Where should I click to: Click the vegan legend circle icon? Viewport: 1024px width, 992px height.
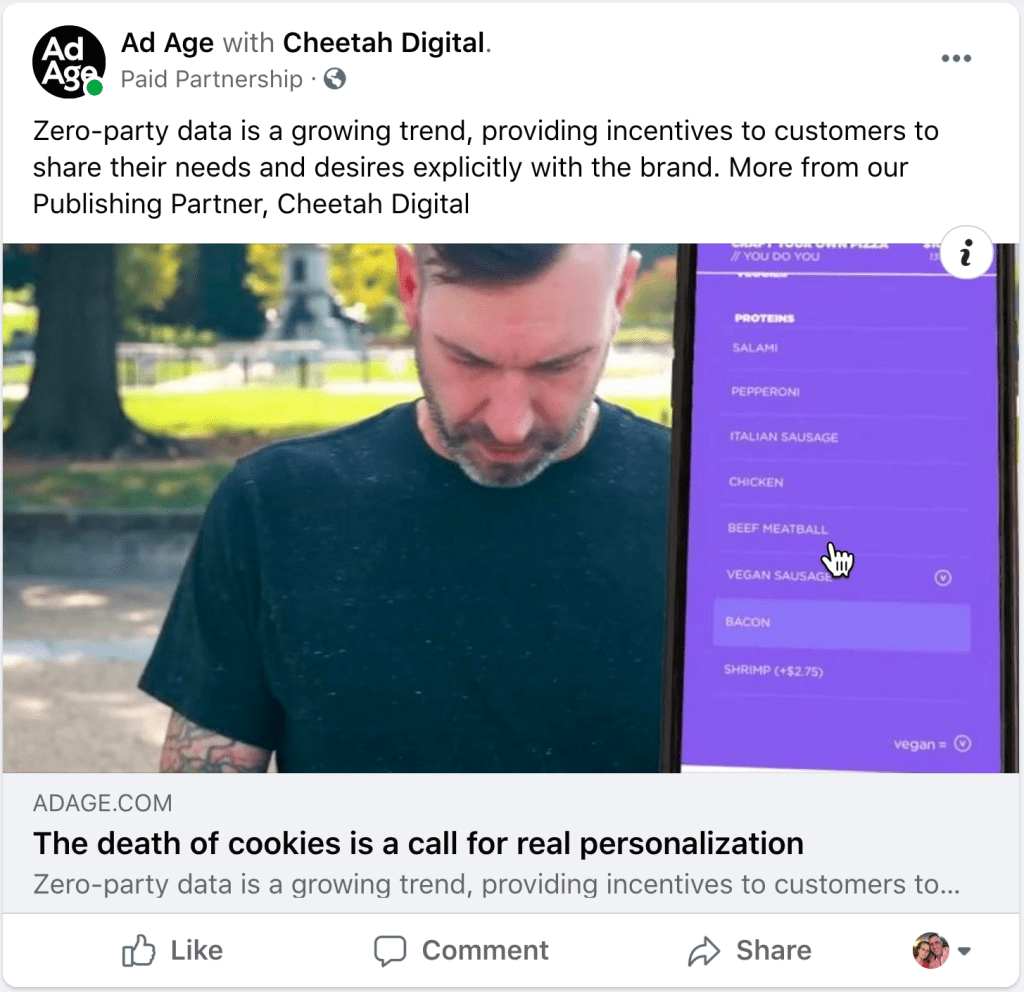point(963,743)
